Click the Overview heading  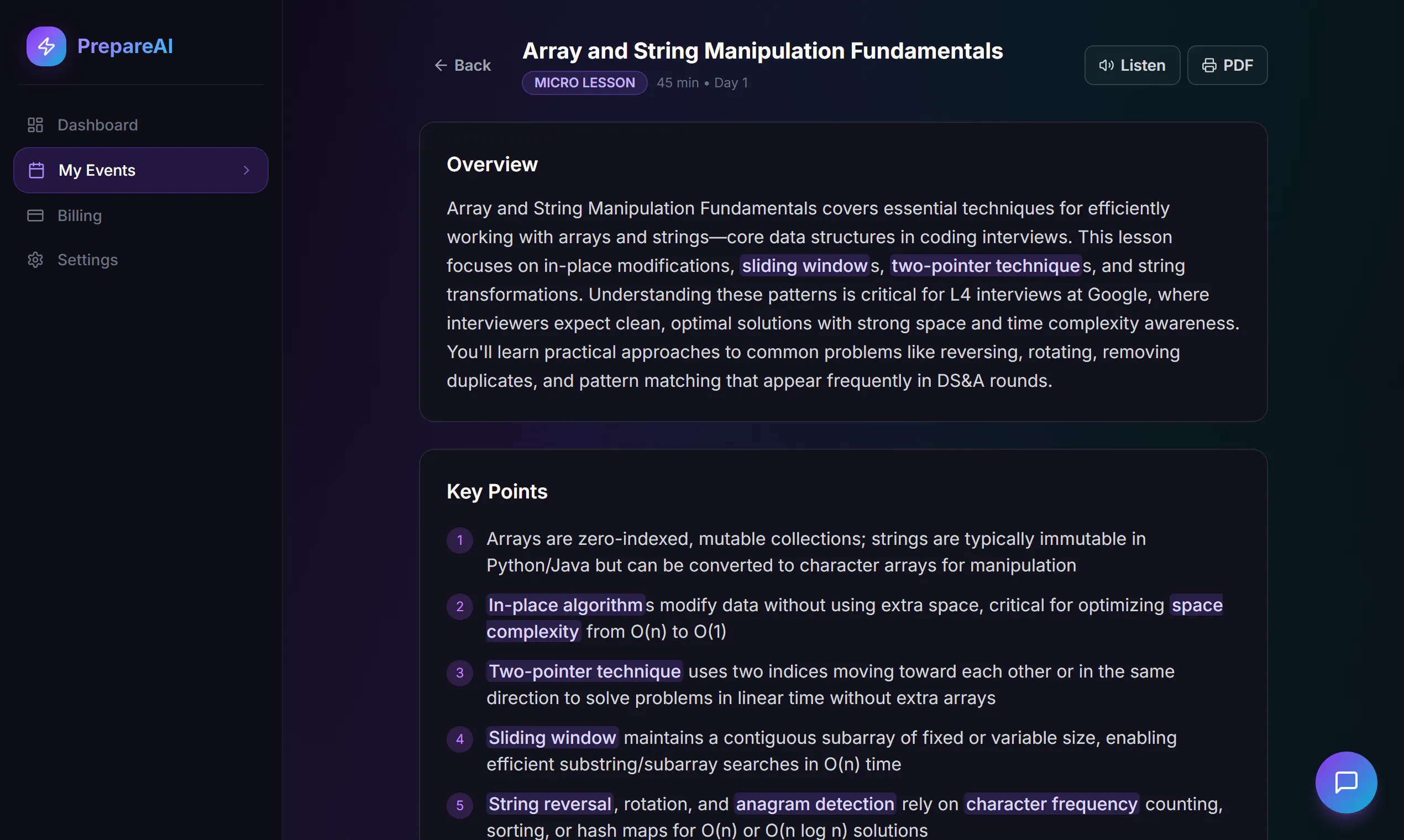492,164
